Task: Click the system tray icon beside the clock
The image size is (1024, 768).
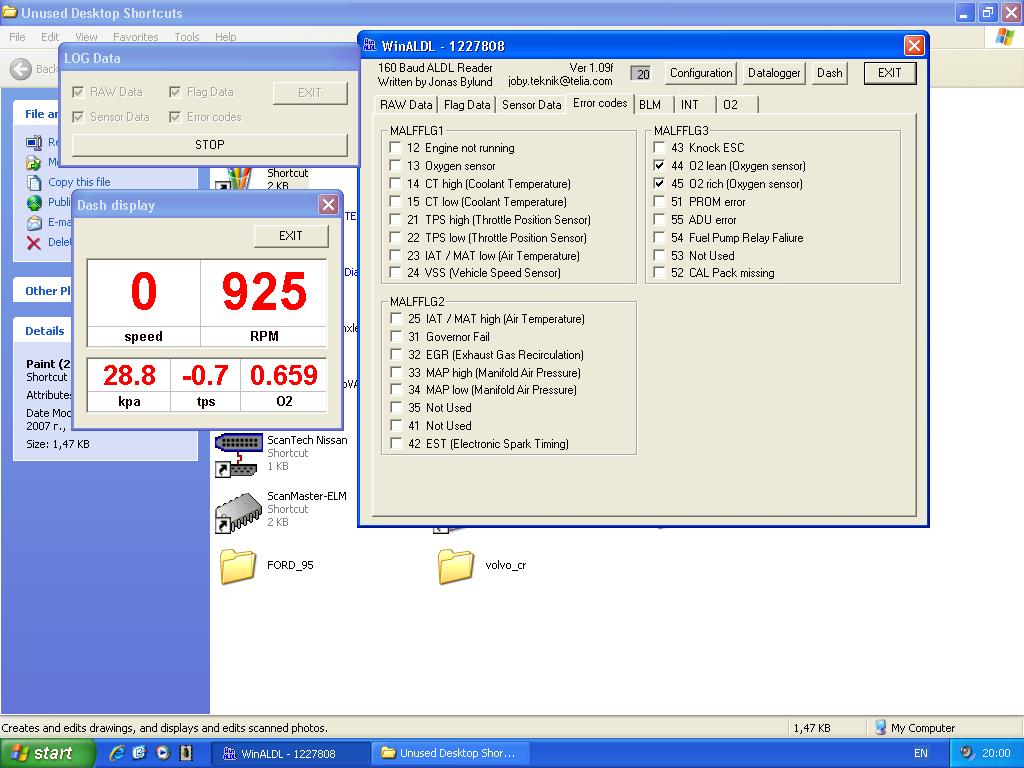Action: (x=967, y=753)
